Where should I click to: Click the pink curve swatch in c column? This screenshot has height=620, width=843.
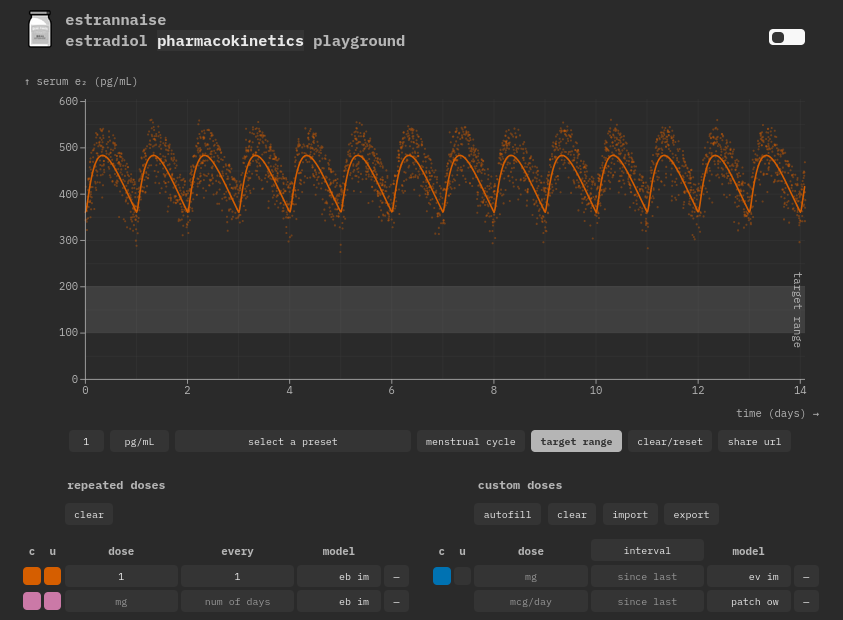click(x=32, y=601)
